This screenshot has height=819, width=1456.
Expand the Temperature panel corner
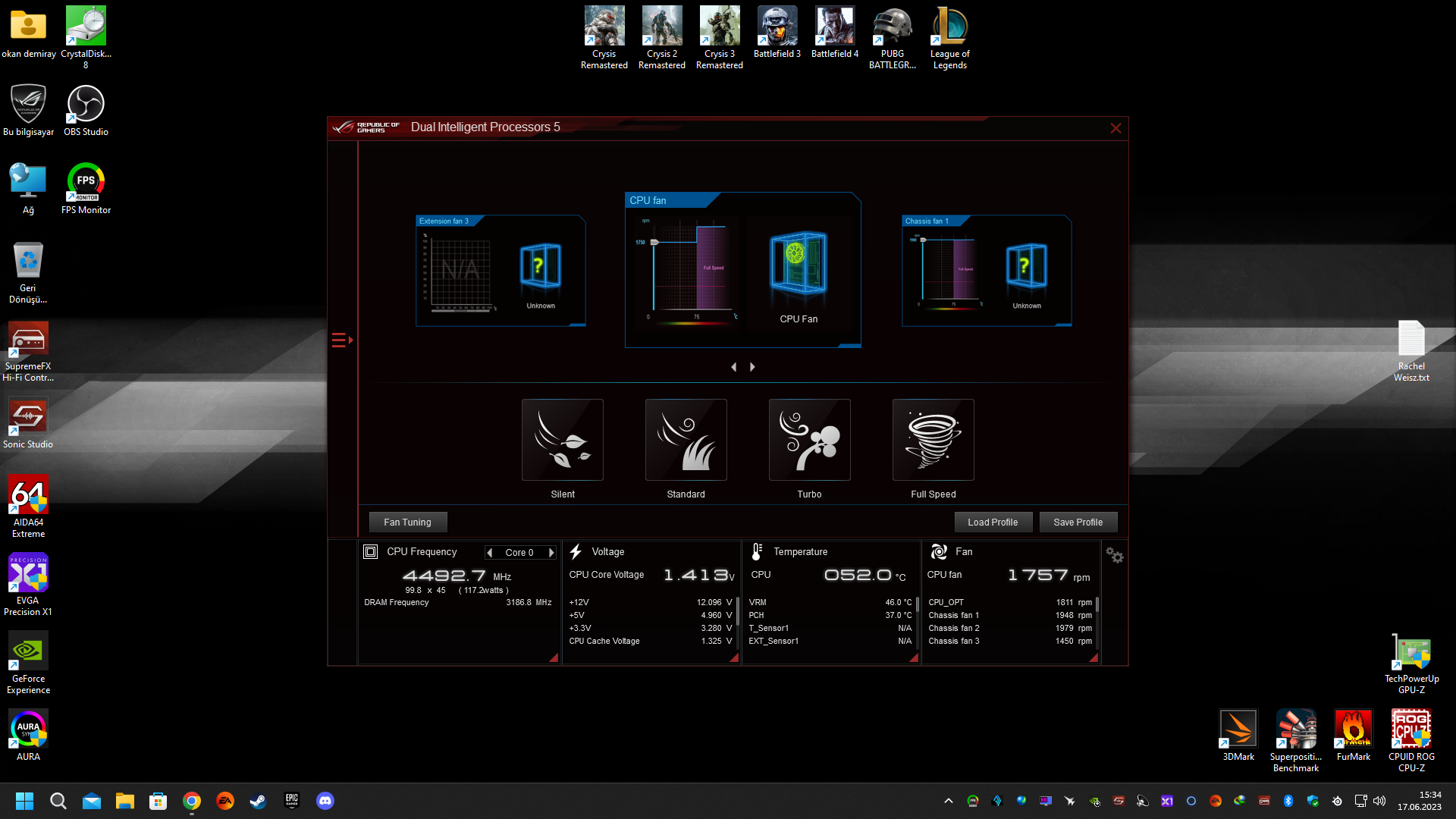914,658
